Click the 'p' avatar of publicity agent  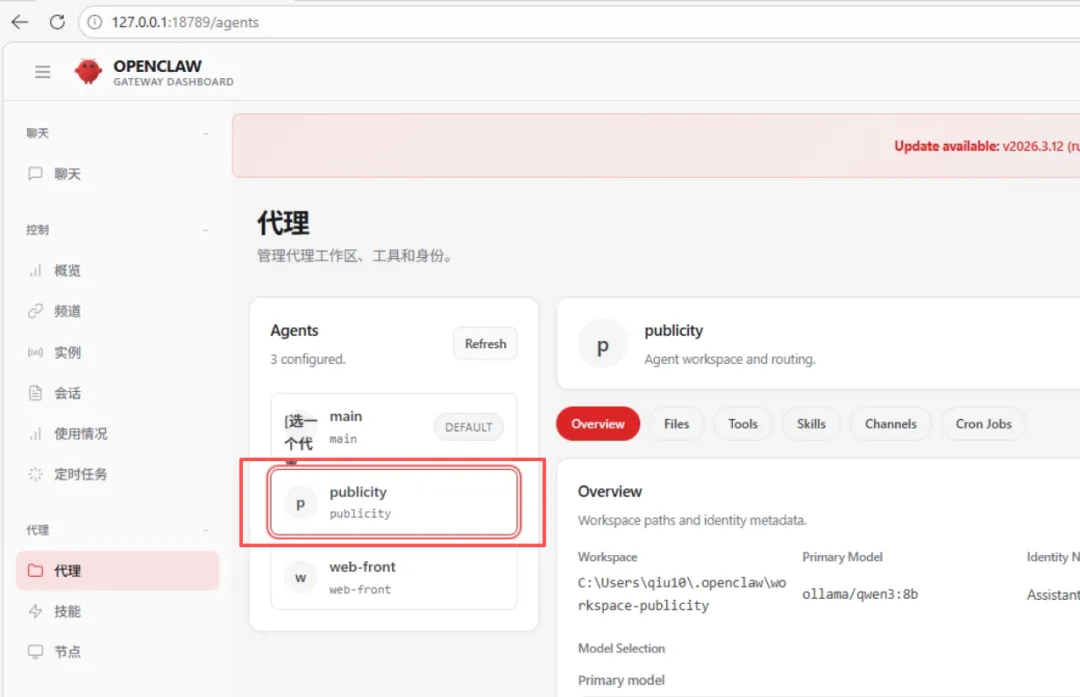point(300,503)
